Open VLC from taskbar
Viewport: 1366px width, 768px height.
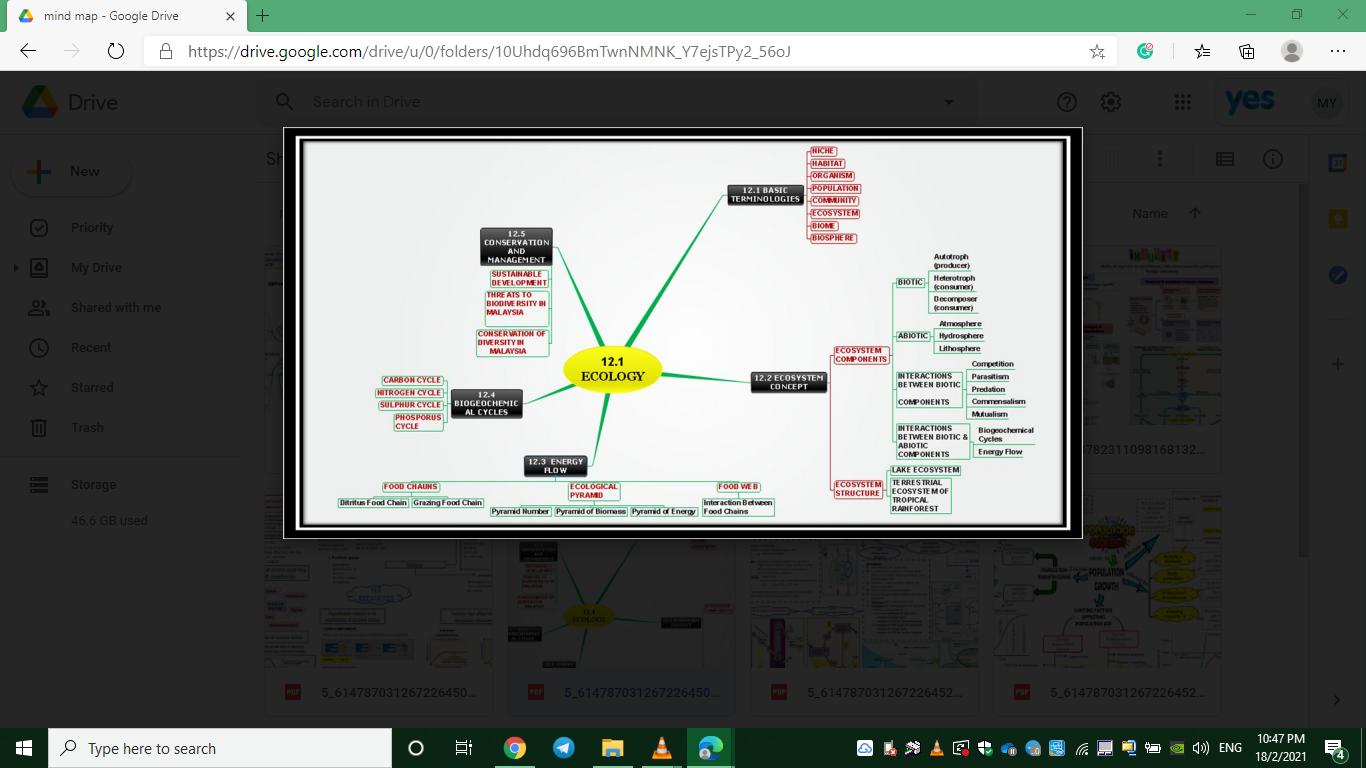point(661,748)
